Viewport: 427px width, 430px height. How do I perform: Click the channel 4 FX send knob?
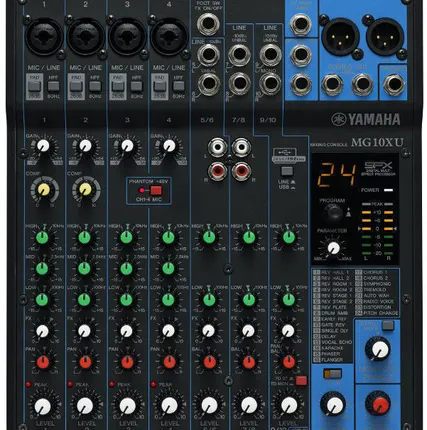[x=168, y=331]
